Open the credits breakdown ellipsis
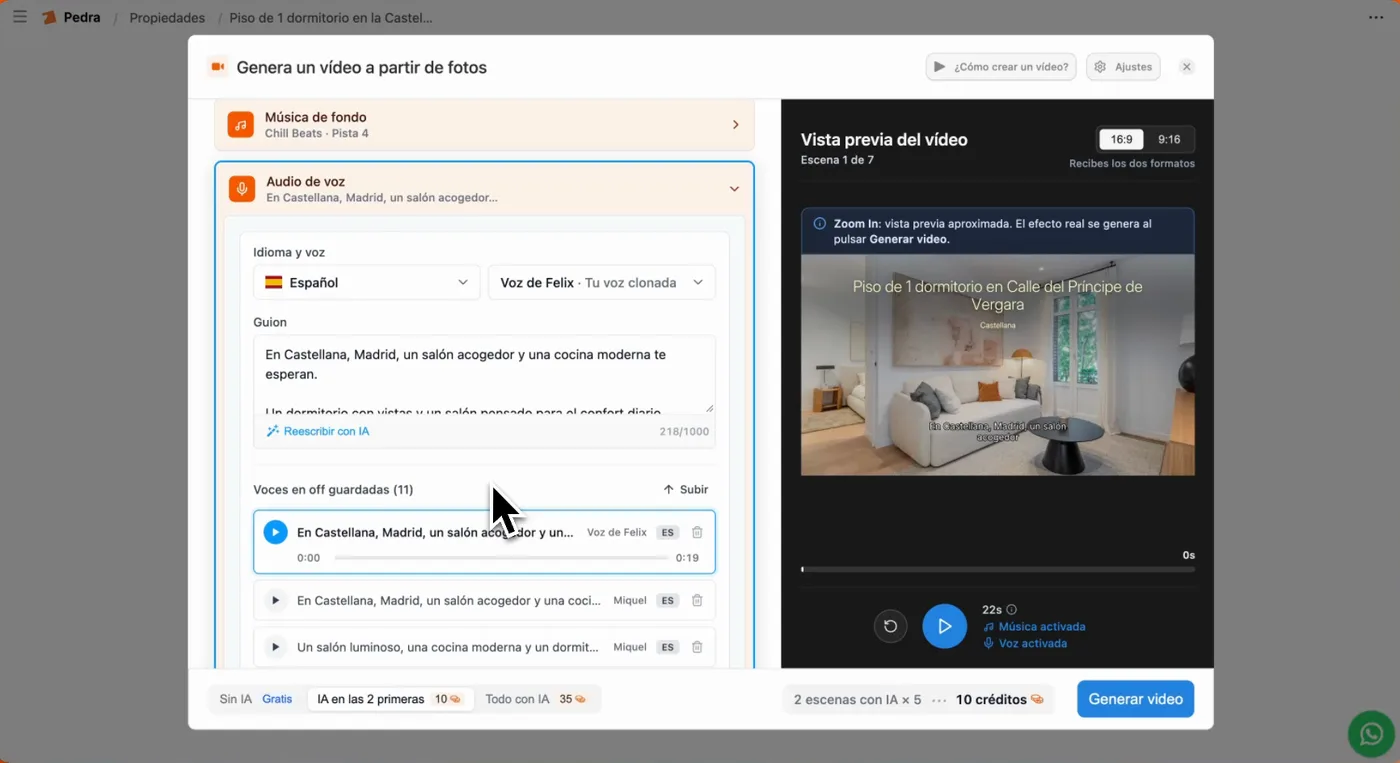Image resolution: width=1400 pixels, height=763 pixels. (938, 700)
